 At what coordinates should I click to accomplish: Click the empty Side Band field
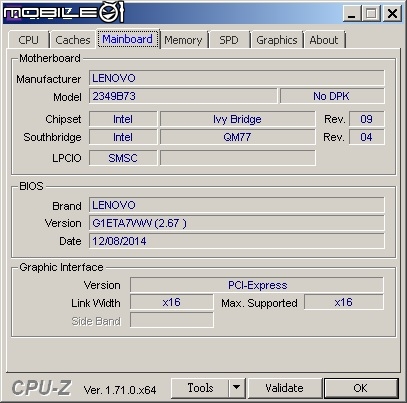coord(171,320)
